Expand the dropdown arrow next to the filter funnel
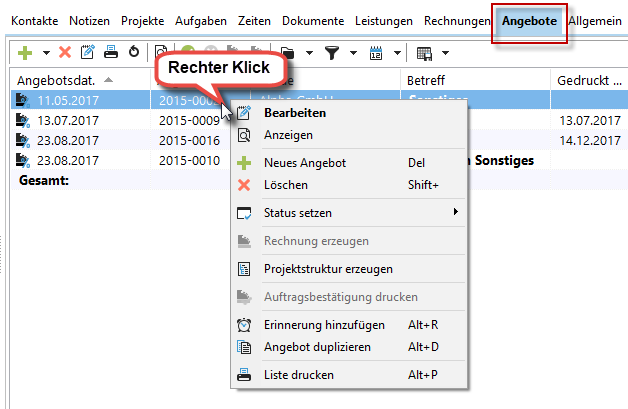Viewport: 628px width, 409px height. click(x=354, y=52)
